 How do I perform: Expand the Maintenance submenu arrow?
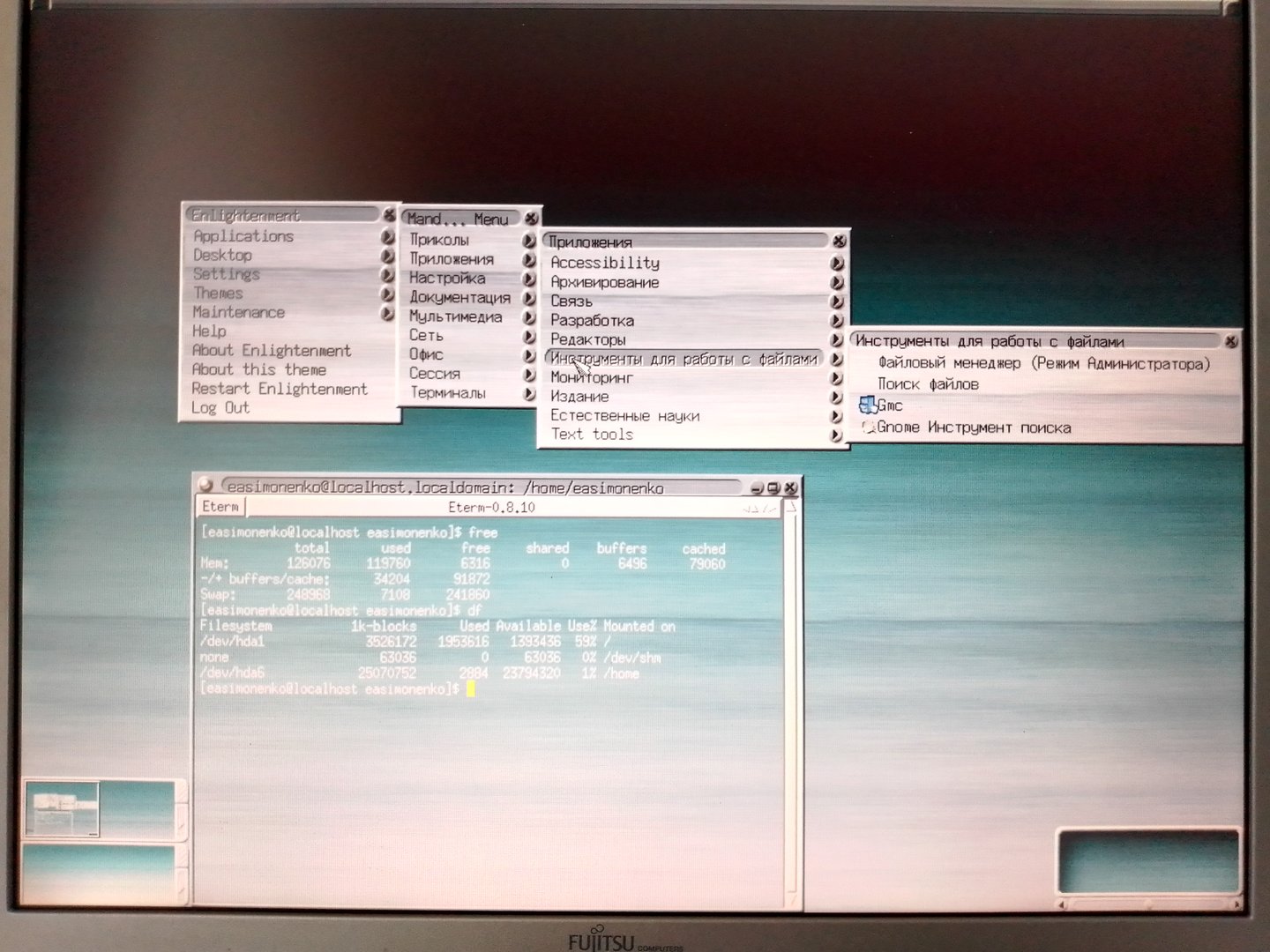(387, 313)
